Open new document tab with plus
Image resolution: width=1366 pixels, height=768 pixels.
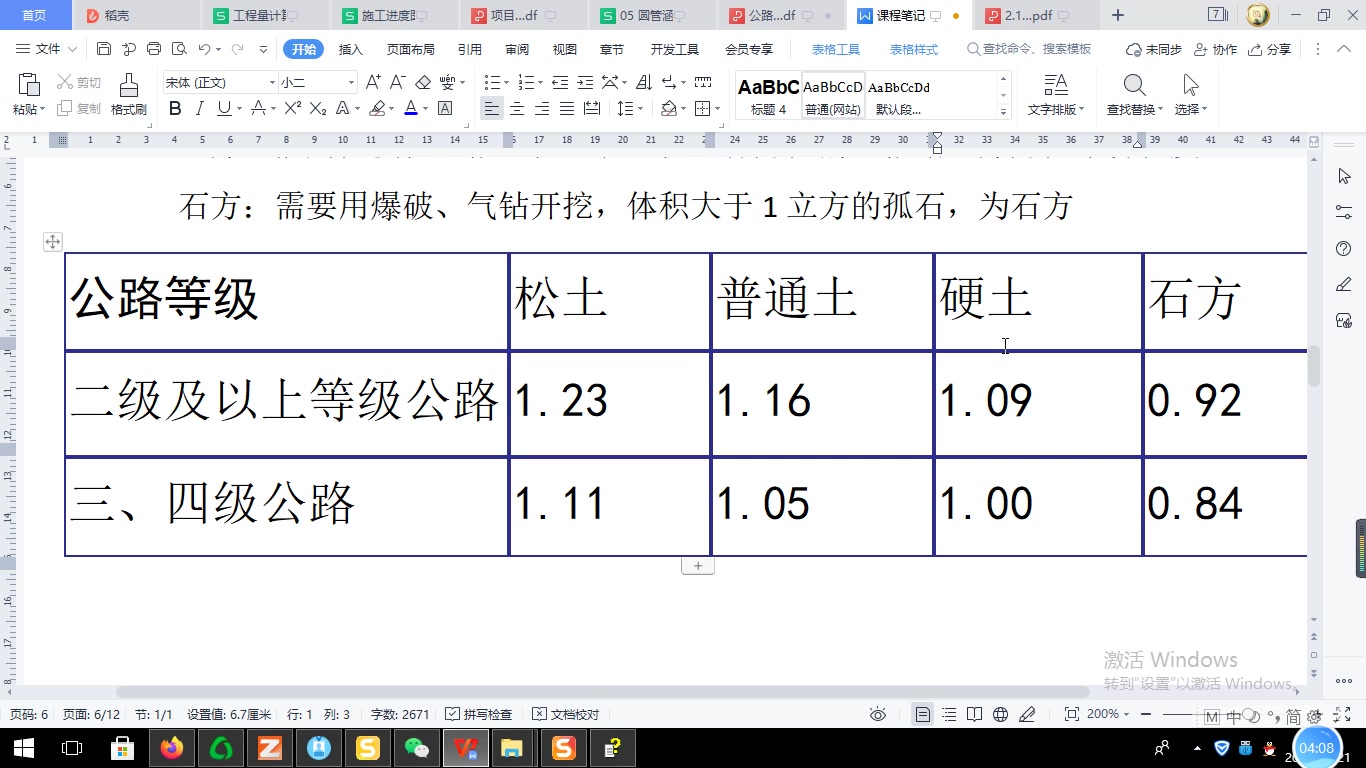(x=1118, y=15)
